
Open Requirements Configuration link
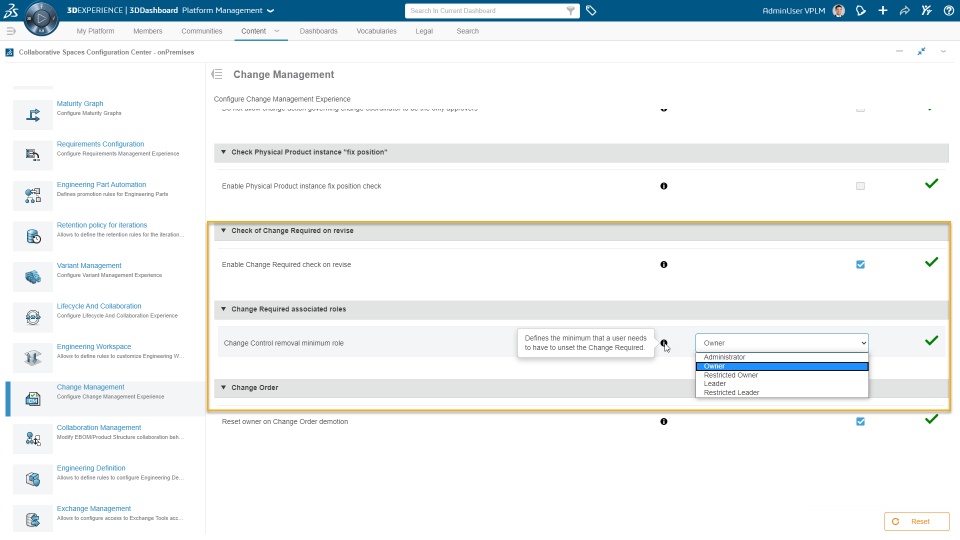(x=100, y=144)
